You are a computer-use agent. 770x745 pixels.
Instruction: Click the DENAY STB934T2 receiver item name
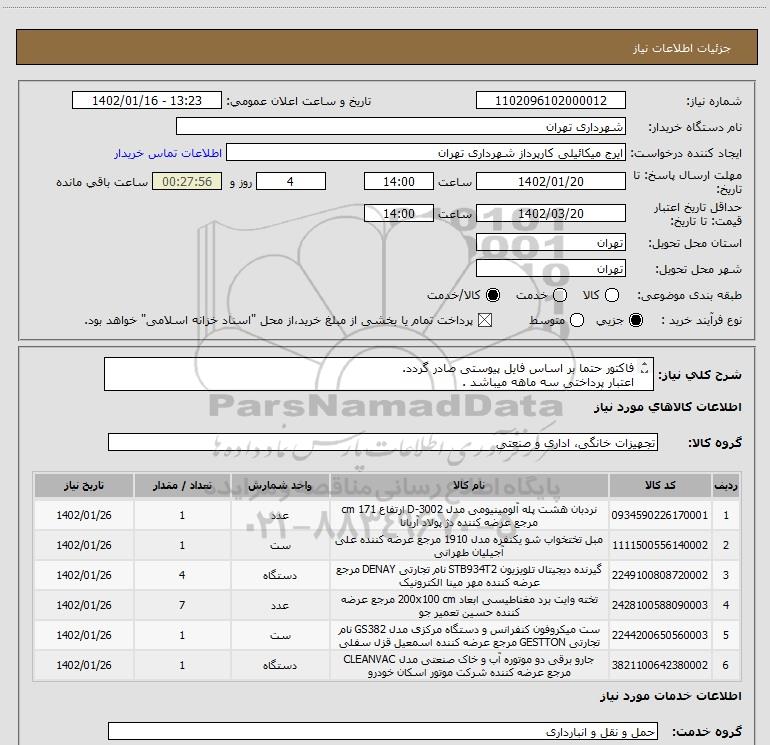click(469, 576)
